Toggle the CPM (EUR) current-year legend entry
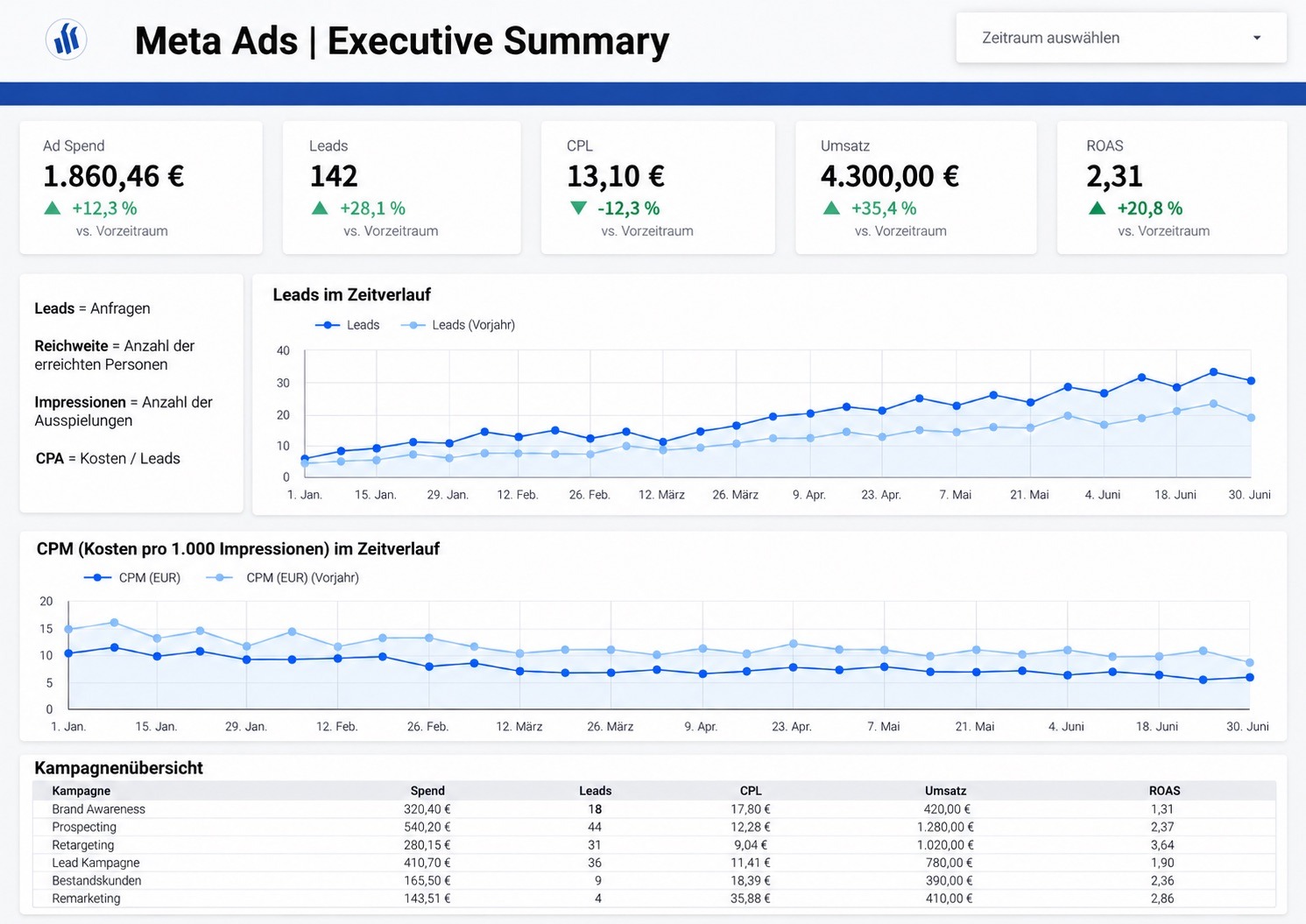The height and width of the screenshot is (924, 1306). click(132, 578)
